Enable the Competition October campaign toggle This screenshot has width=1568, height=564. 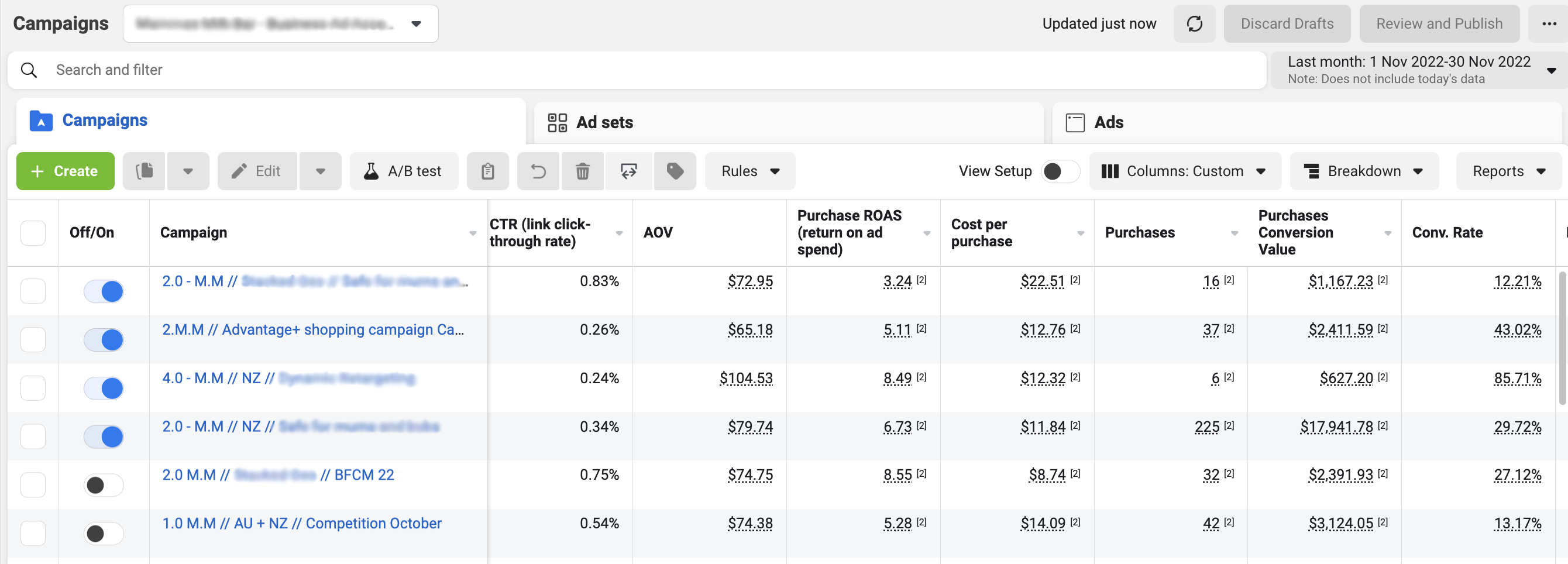pos(104,534)
